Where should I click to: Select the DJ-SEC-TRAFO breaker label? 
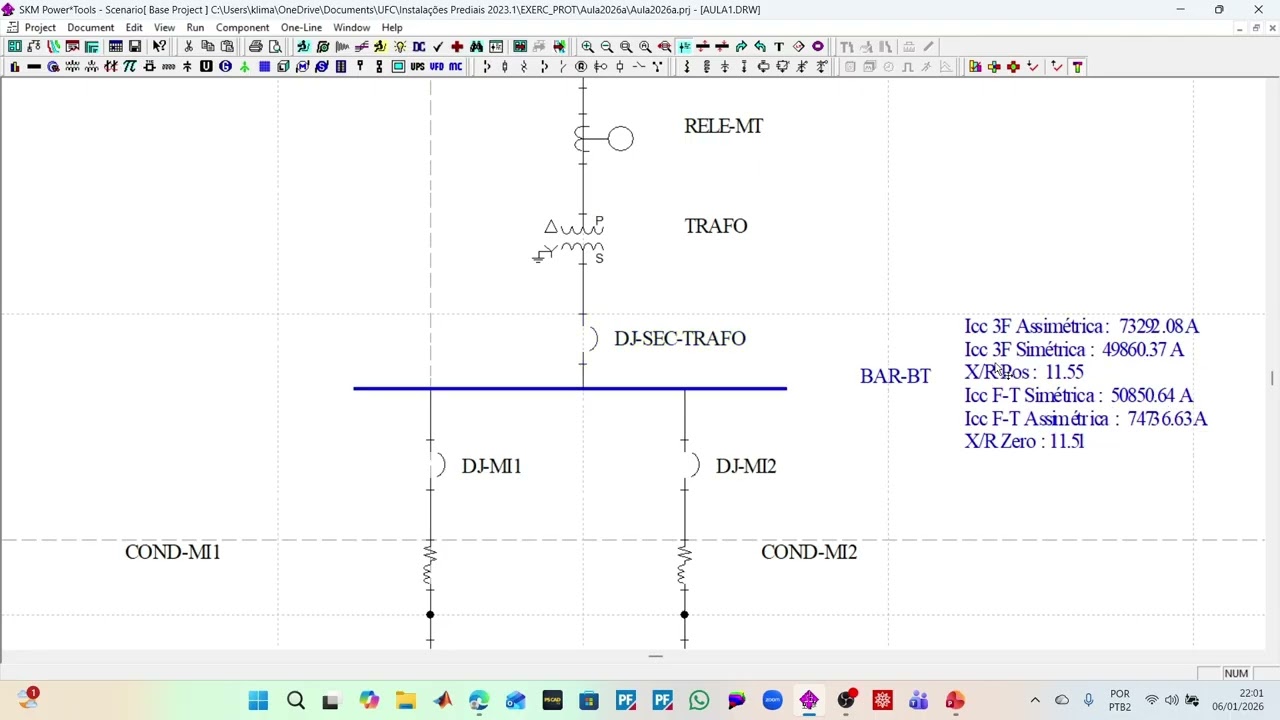680,338
